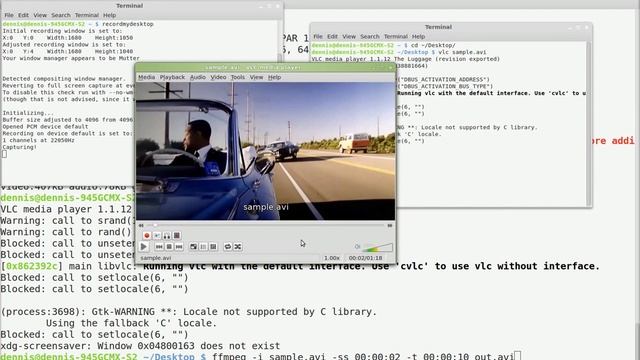The width and height of the screenshot is (640, 360).
Task: Click 'xdg-screensaver: Window 0x04800163 does not exist' line
Action: pos(140,346)
